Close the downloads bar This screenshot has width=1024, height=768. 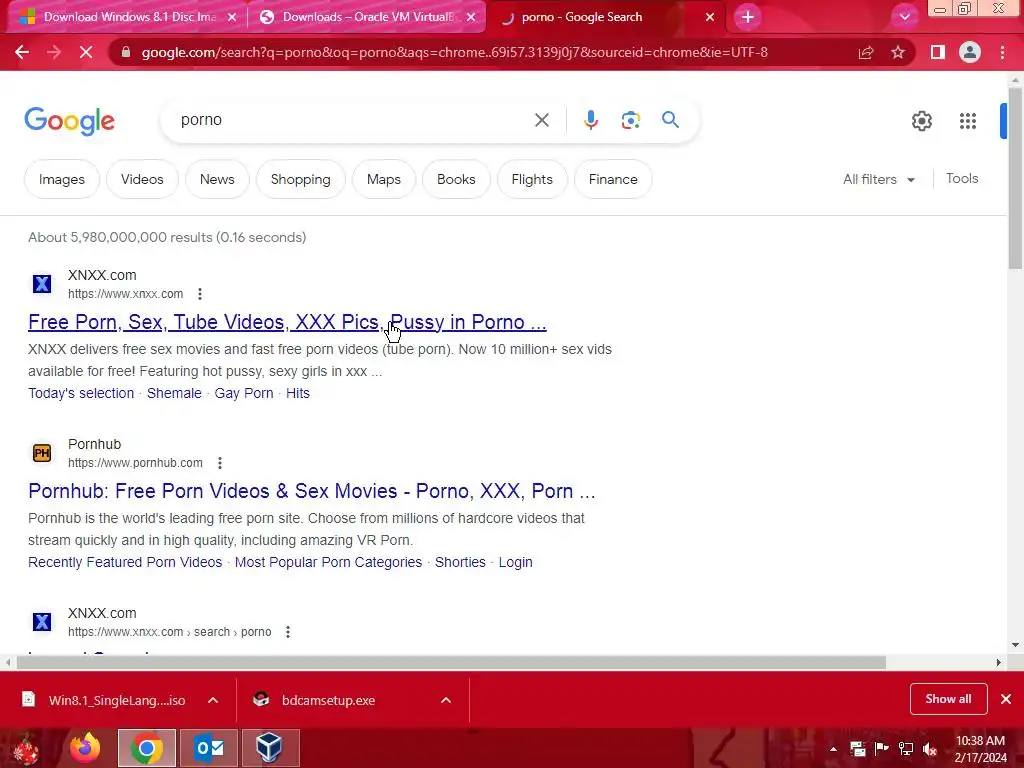[1006, 699]
